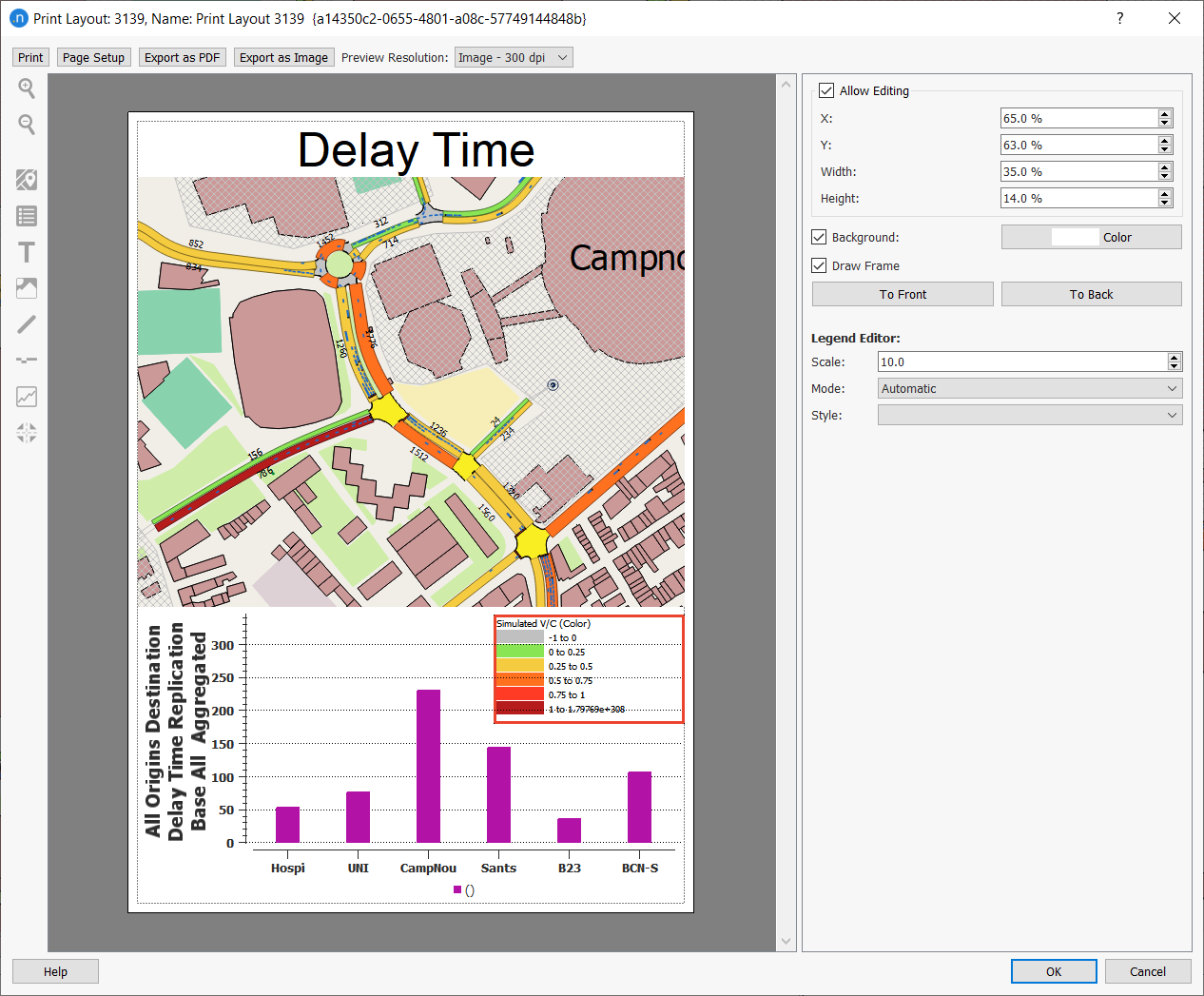Disable the Background option
Screen dimensions: 1204x996
pos(819,237)
